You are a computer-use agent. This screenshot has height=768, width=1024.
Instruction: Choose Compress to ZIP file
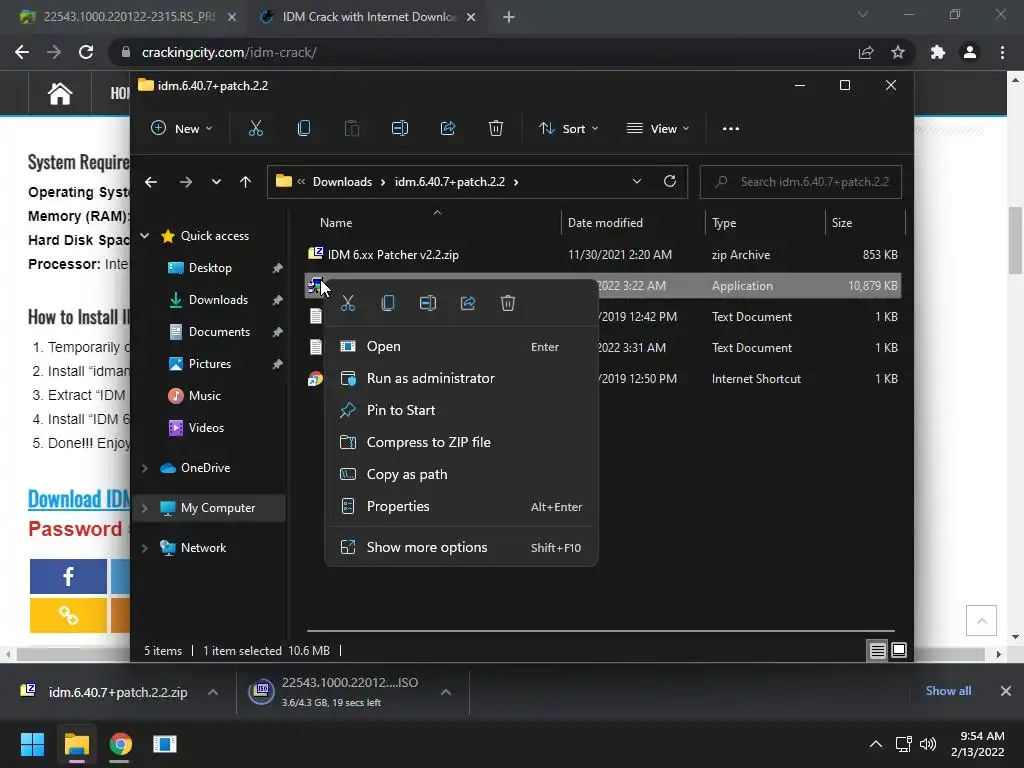tap(461, 442)
